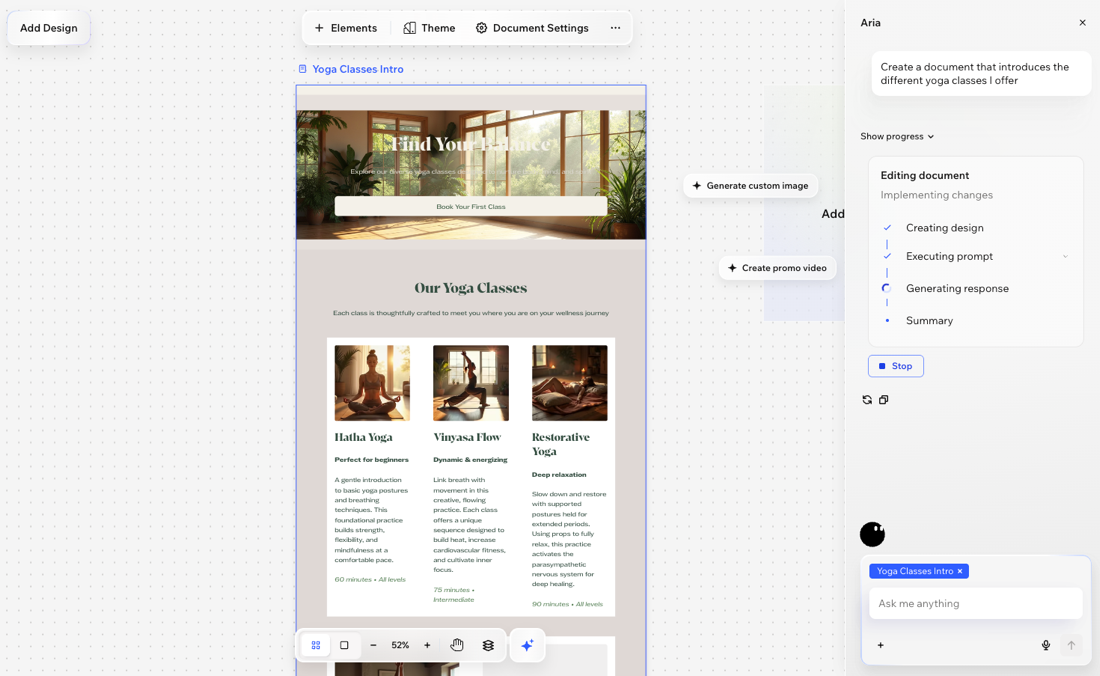Open the Elements menu

tap(346, 28)
